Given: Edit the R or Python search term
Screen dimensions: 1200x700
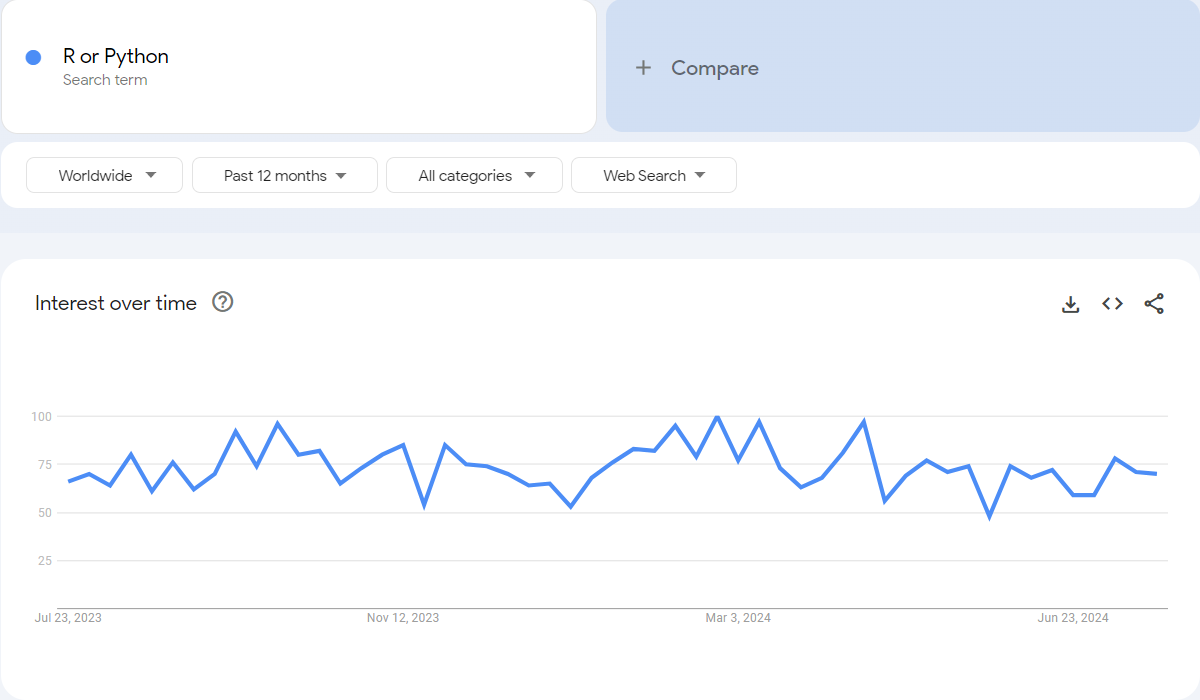Looking at the screenshot, I should 116,56.
